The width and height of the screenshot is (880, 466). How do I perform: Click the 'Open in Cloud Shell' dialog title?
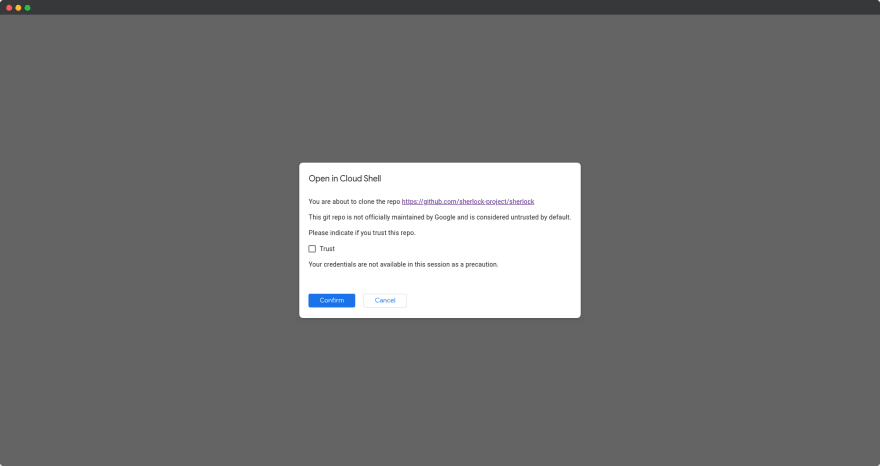345,179
